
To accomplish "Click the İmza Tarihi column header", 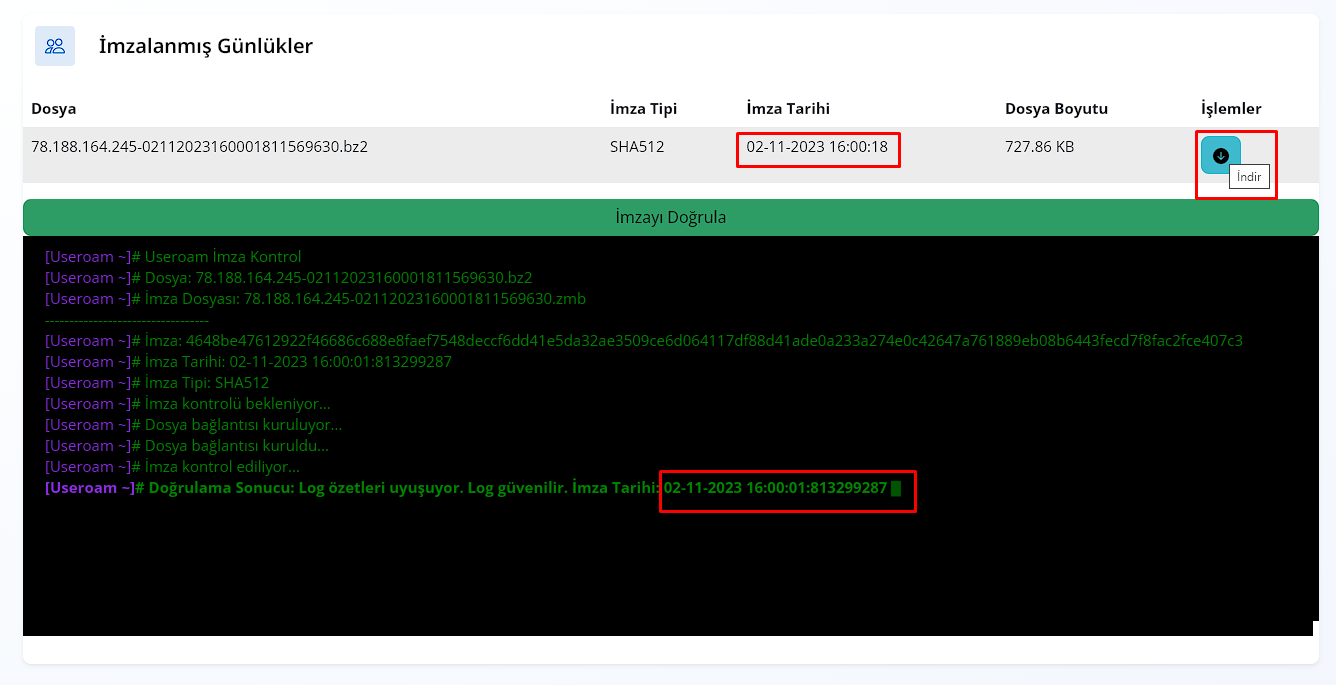I will point(788,109).
